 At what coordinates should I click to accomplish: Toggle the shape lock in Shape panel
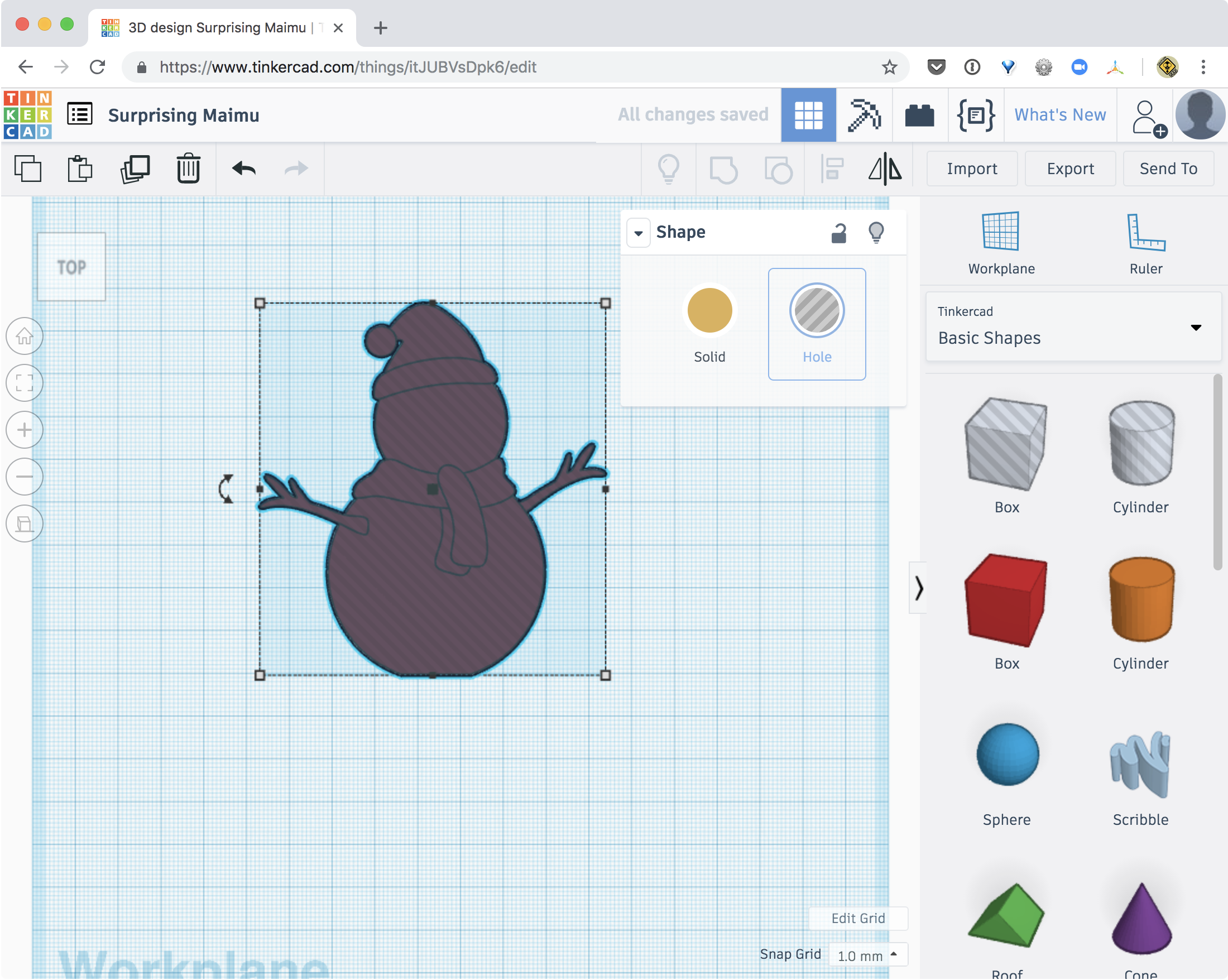[838, 232]
